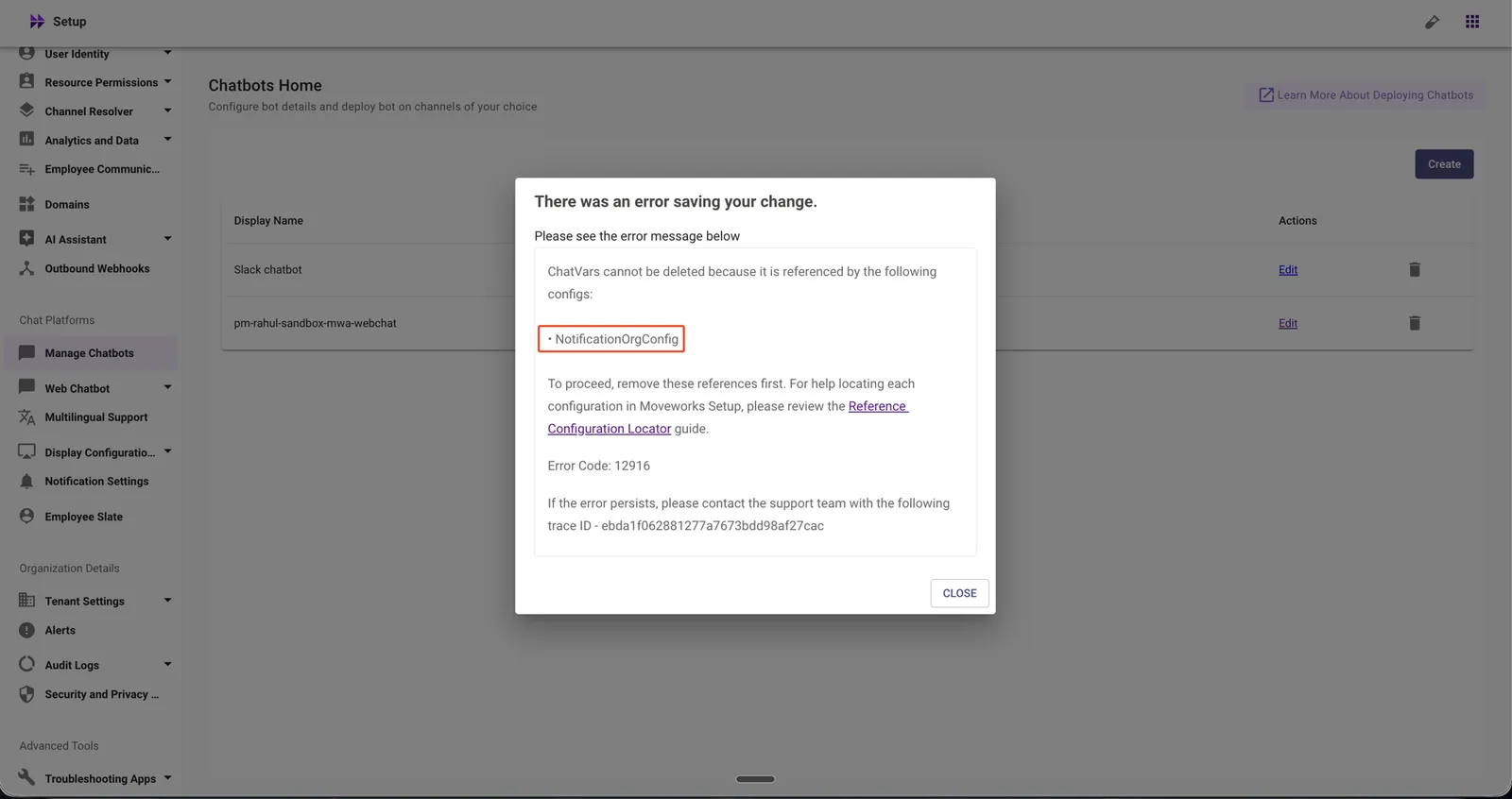Delete pm-rahul-sandbox-mwa-webchat using trash icon

coord(1415,323)
